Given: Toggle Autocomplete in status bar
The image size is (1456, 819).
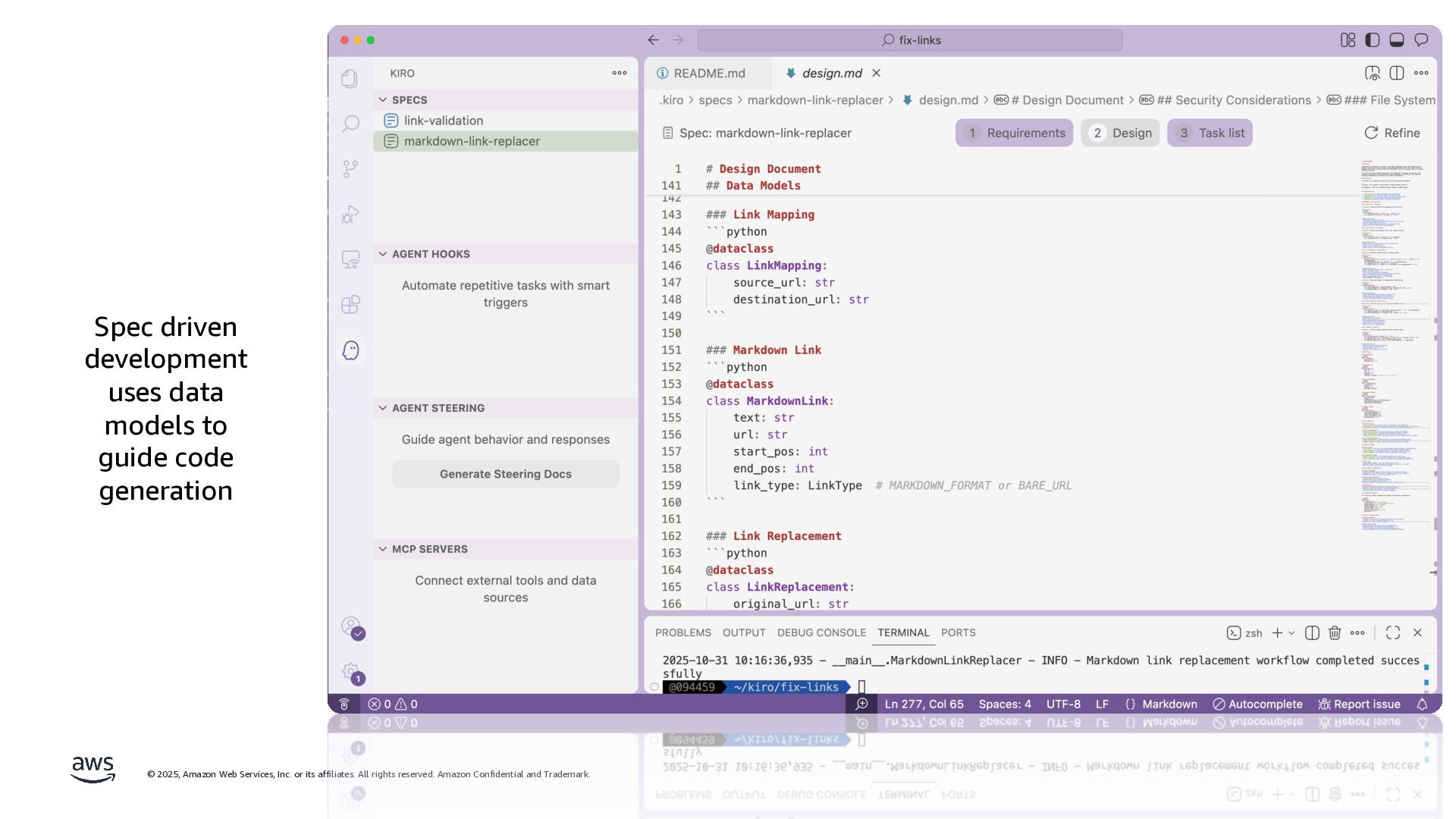Looking at the screenshot, I should tap(1257, 704).
